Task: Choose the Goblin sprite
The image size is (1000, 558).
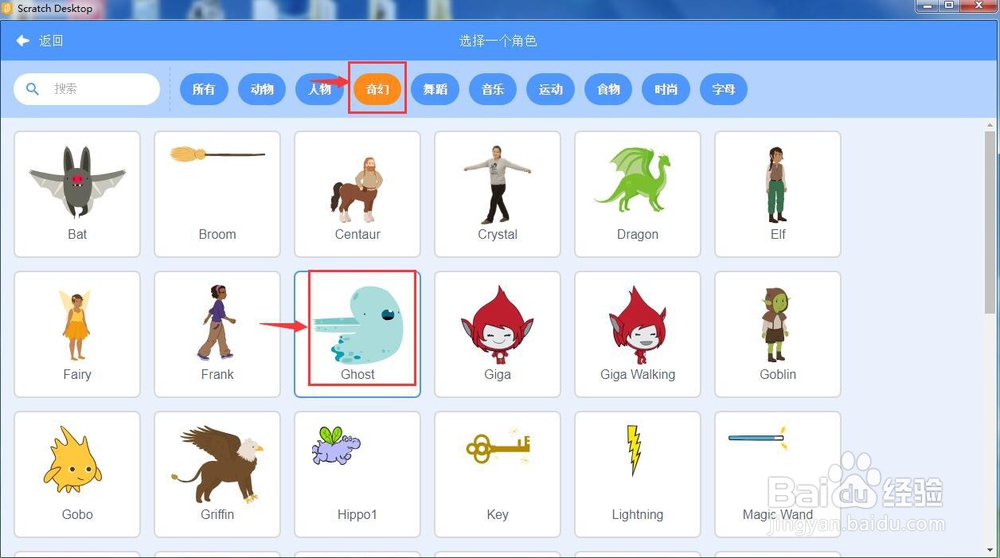Action: [x=778, y=334]
